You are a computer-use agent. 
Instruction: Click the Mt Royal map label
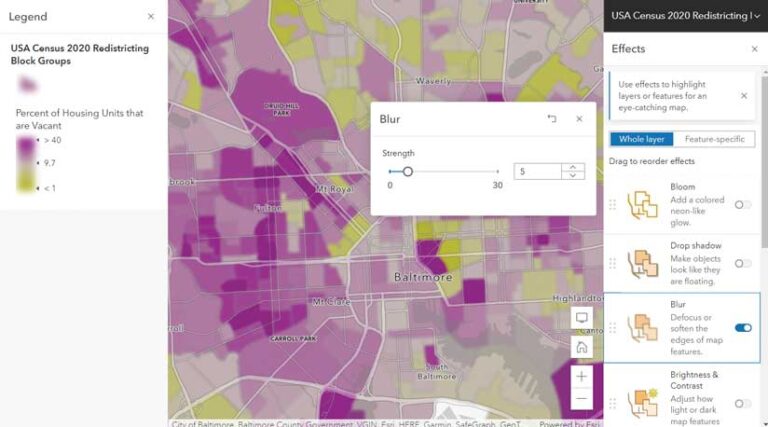[334, 189]
